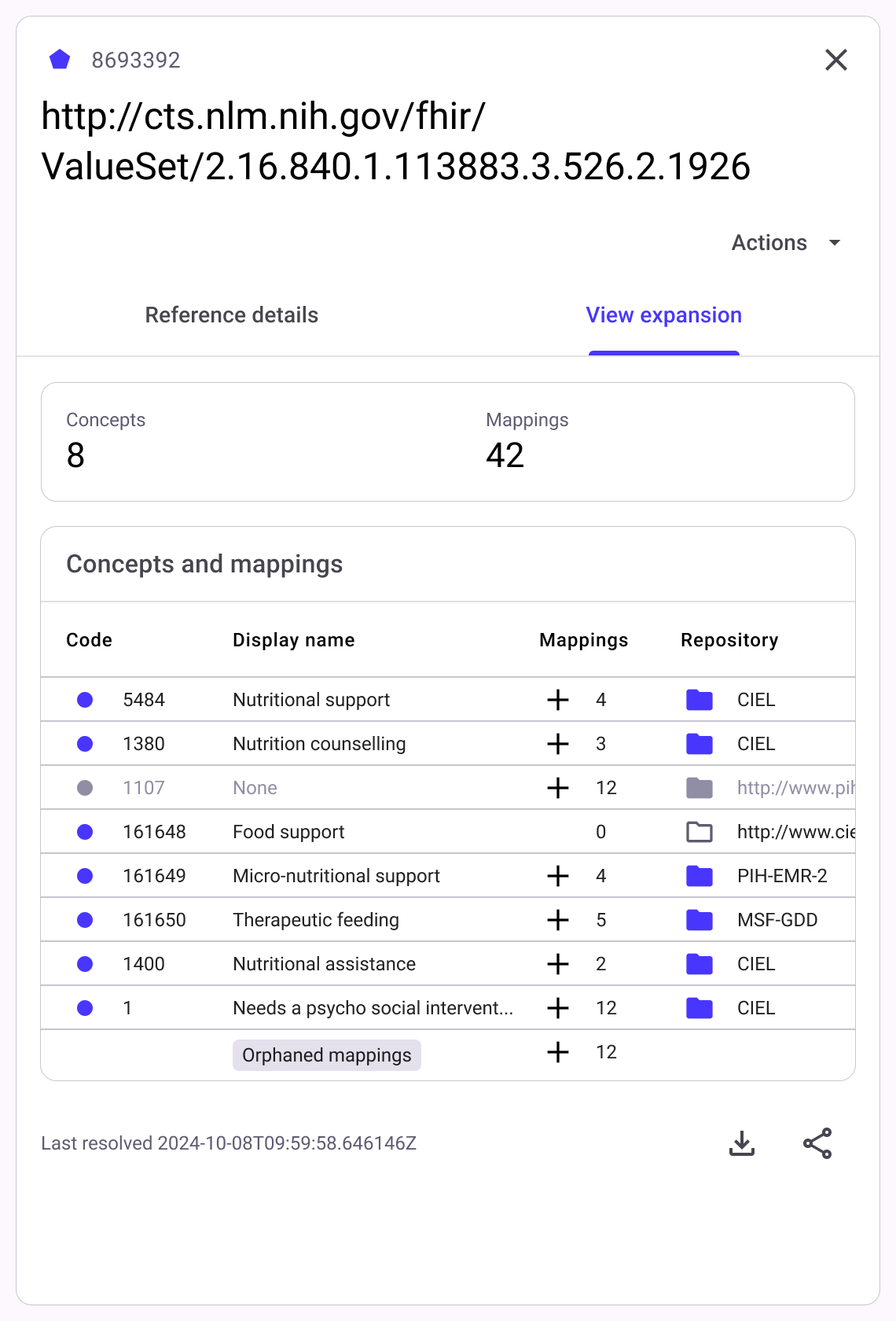The width and height of the screenshot is (896, 1321).
Task: Click the MSF-GDD folder icon
Action: 699,920
